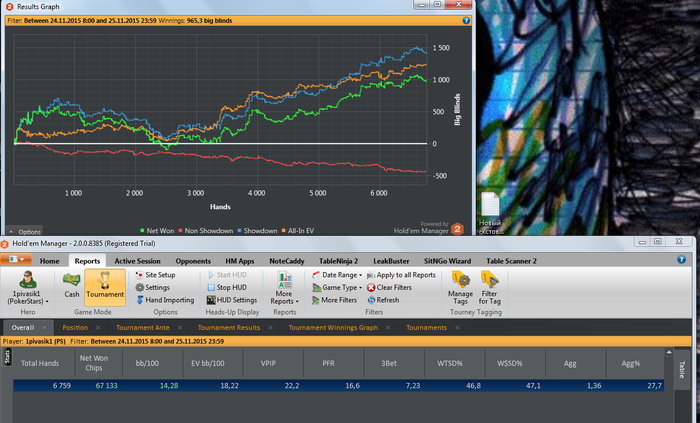Viewport: 700px width, 423px height.
Task: Select the Tournament Ante report tab
Action: [x=143, y=328]
